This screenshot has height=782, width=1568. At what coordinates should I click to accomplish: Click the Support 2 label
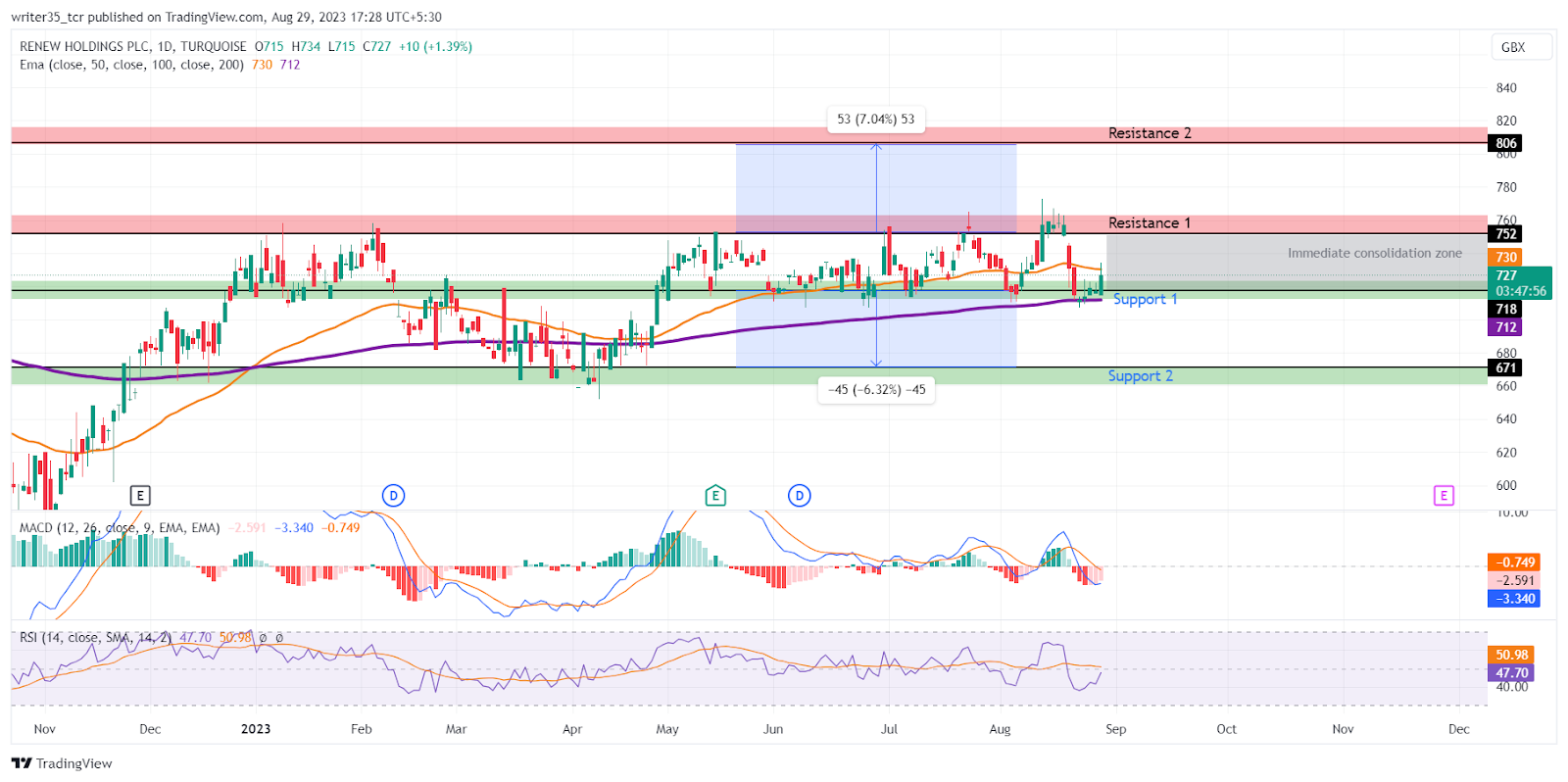coord(1140,376)
